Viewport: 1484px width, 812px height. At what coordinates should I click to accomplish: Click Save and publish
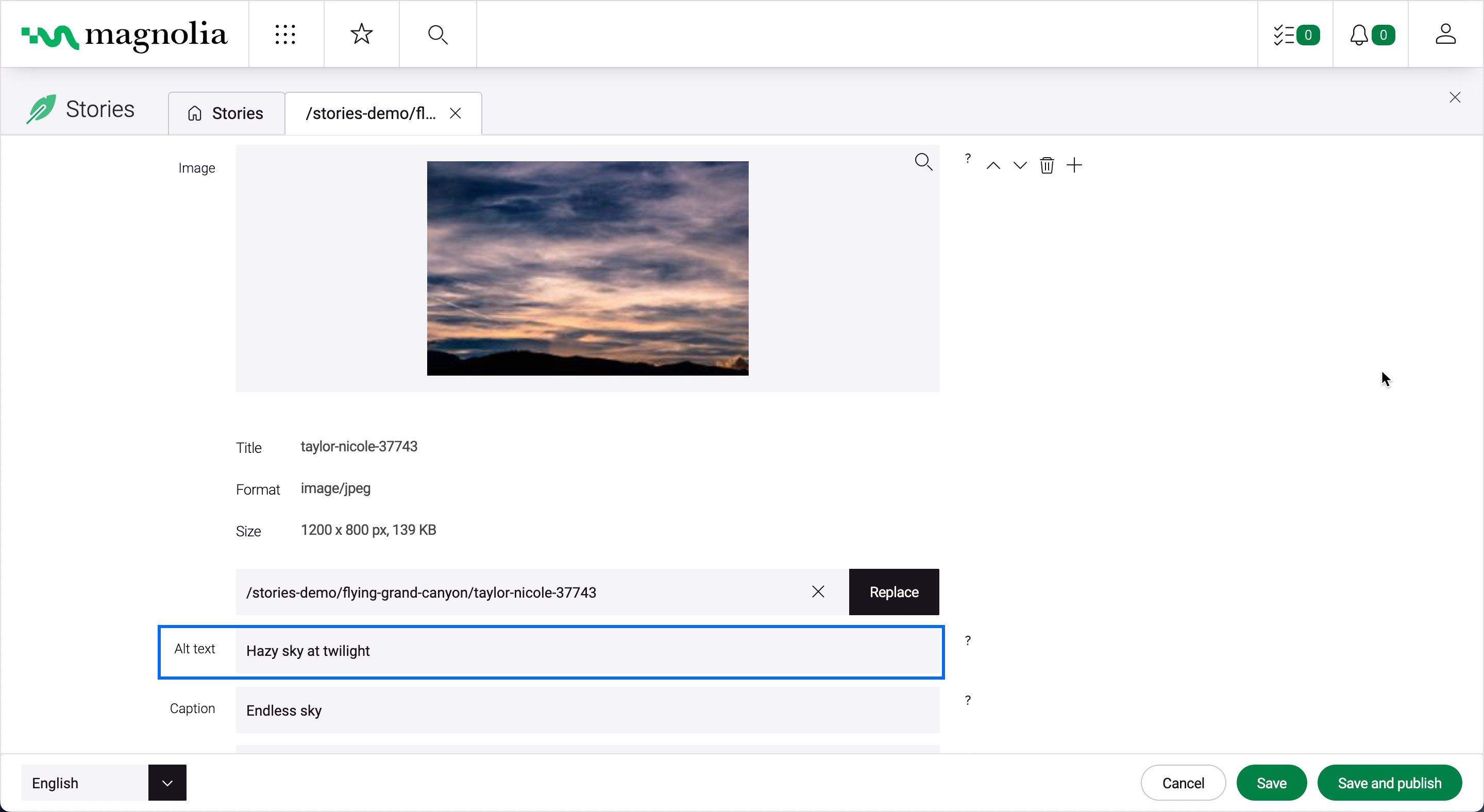tap(1390, 783)
